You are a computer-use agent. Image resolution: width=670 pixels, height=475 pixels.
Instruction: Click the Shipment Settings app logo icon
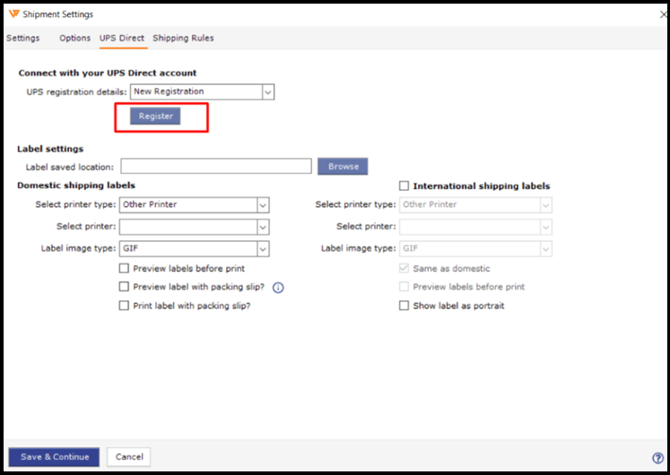pyautogui.click(x=12, y=14)
